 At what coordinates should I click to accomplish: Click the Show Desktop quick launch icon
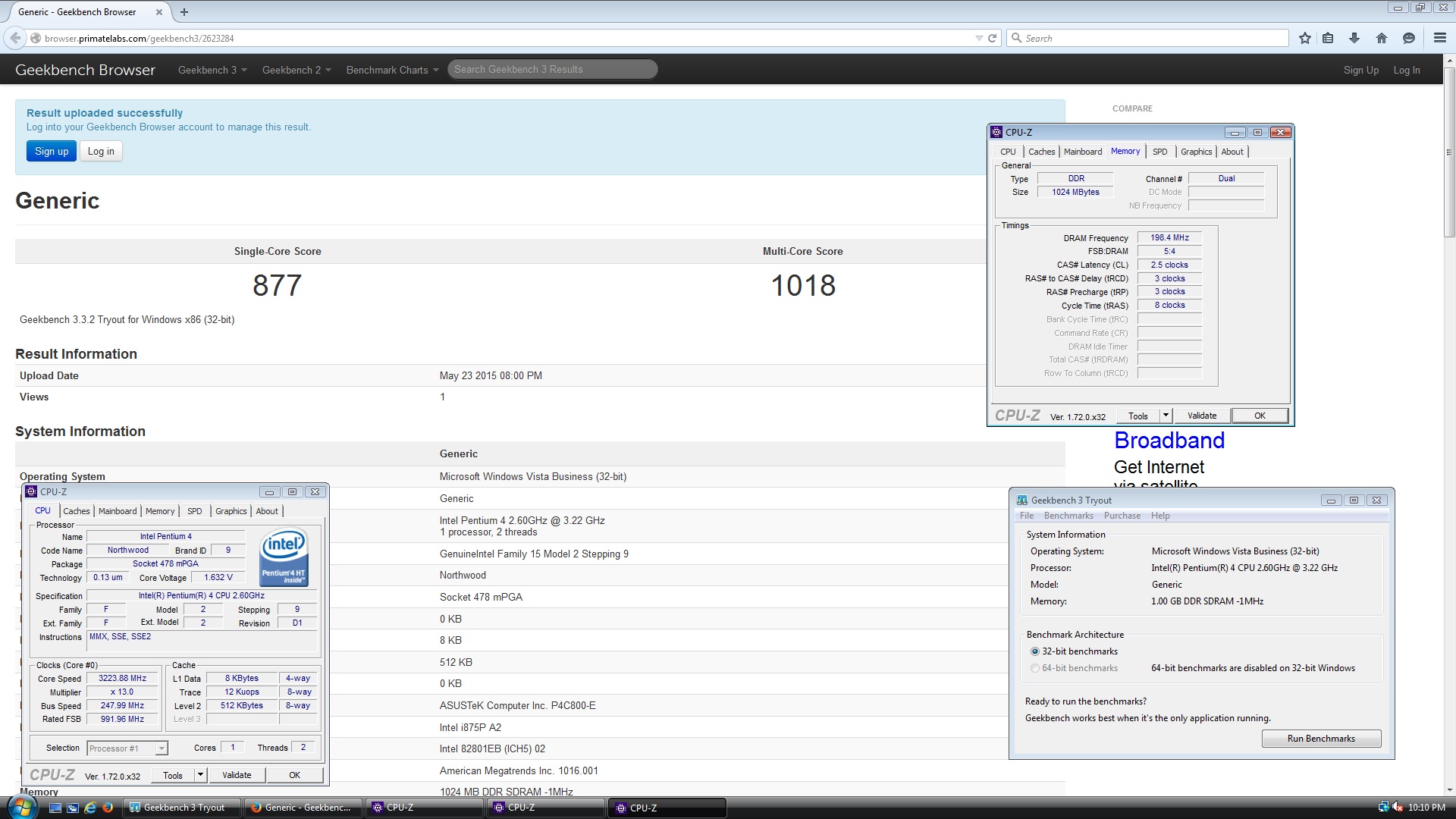[x=55, y=808]
